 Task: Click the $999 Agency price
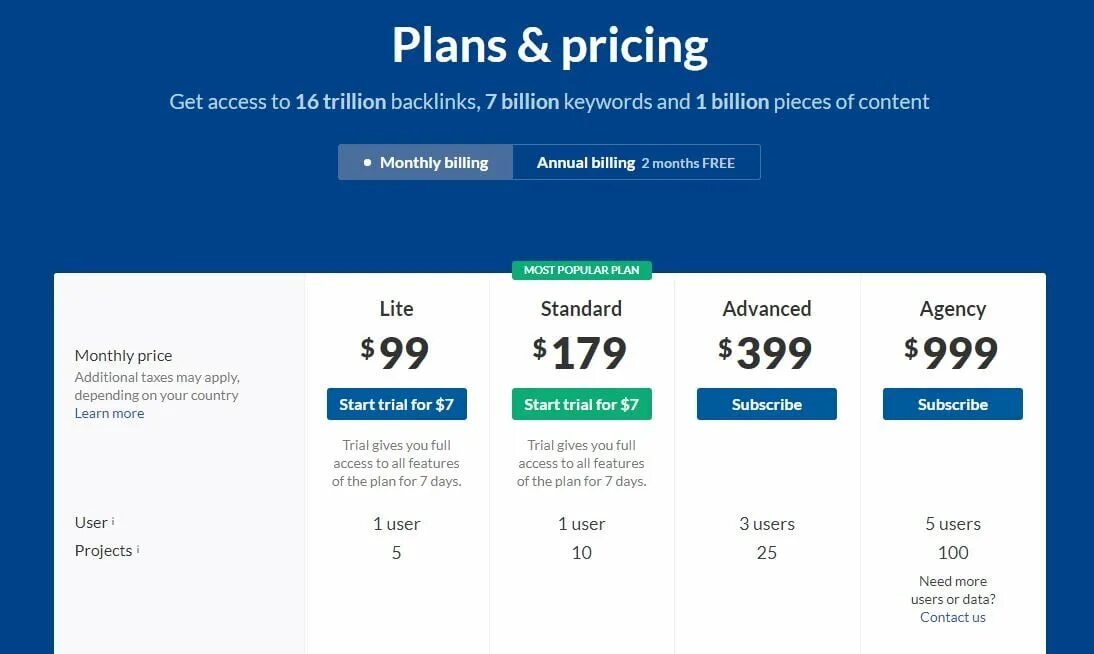point(951,352)
